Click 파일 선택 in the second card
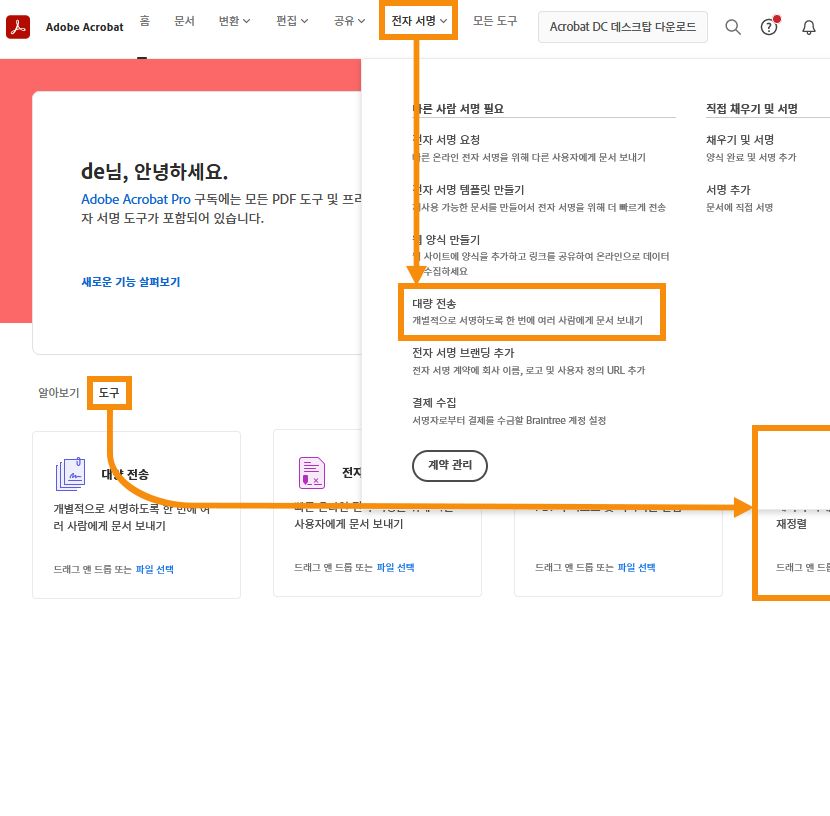The image size is (830, 816). [x=395, y=567]
